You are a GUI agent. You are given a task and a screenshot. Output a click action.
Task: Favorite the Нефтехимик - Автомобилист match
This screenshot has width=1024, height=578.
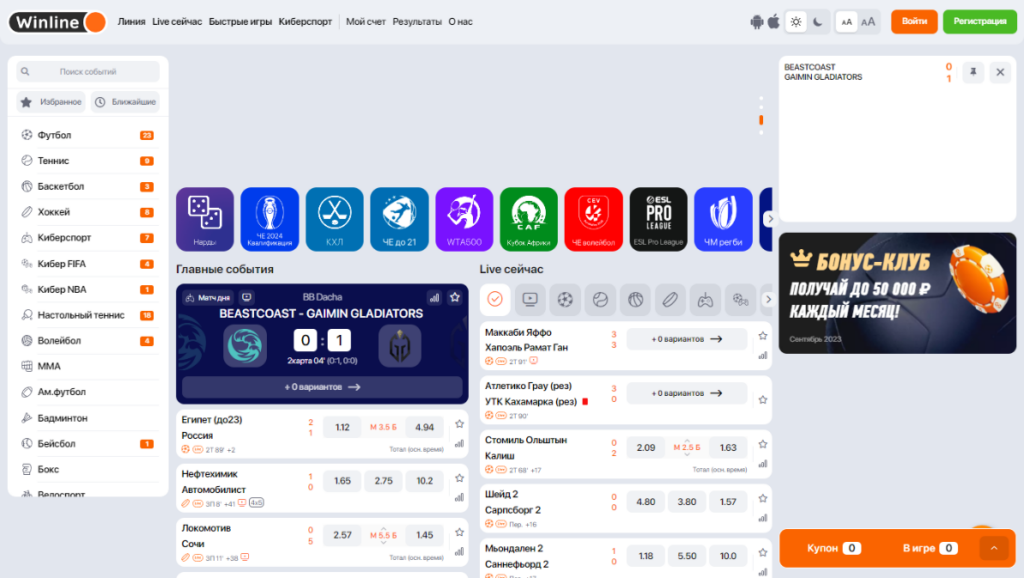[460, 478]
